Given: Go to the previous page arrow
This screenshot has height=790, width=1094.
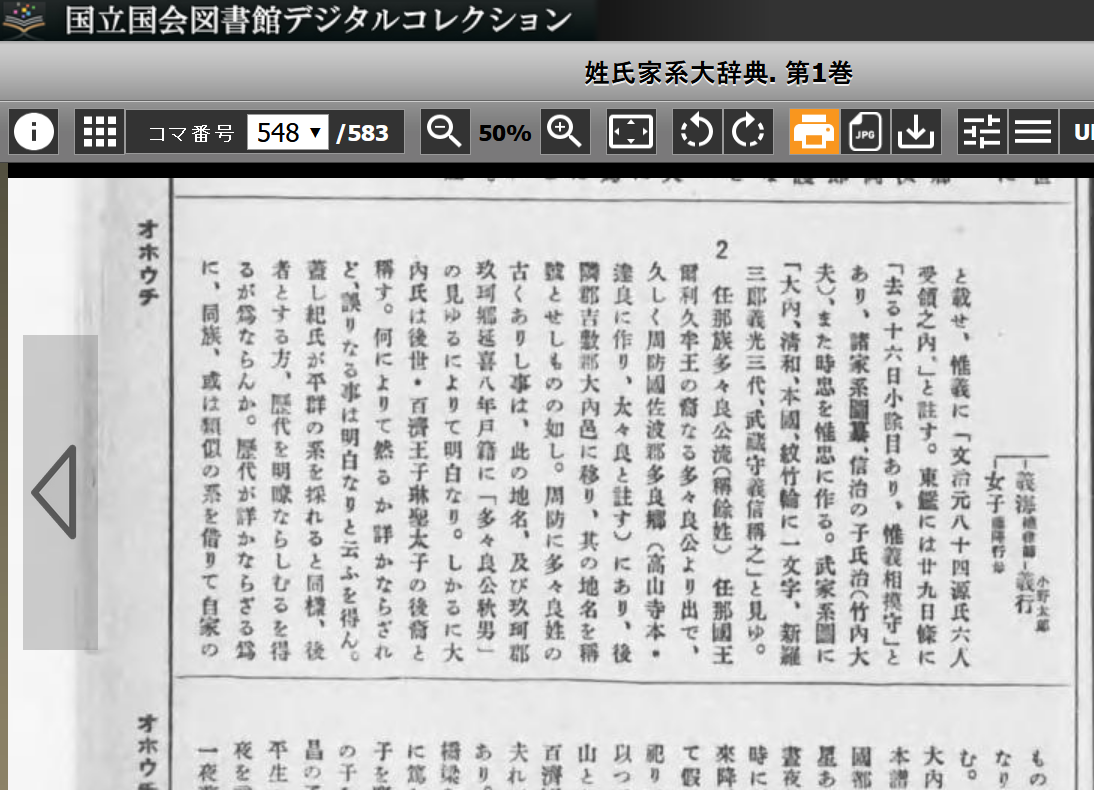Looking at the screenshot, I should [x=57, y=492].
